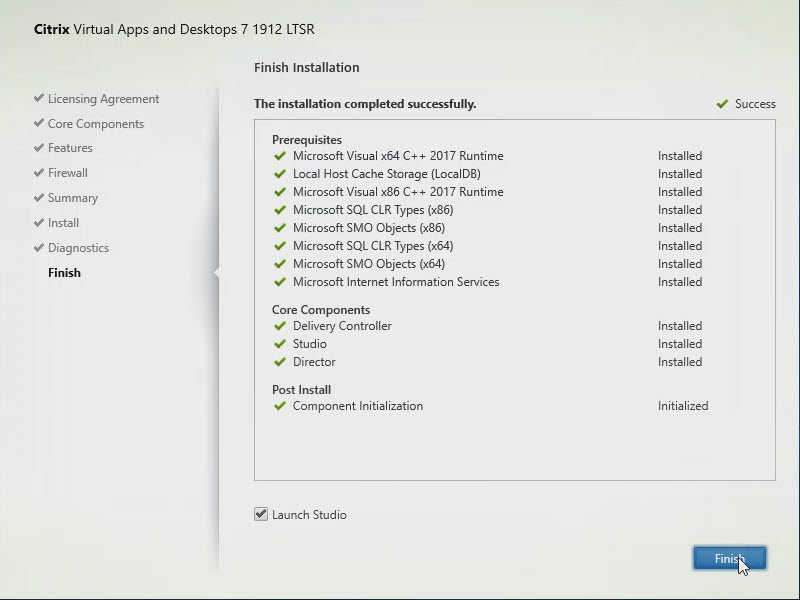Image resolution: width=800 pixels, height=600 pixels.
Task: Click the 'Launch Studio' label text
Action: [x=309, y=515]
